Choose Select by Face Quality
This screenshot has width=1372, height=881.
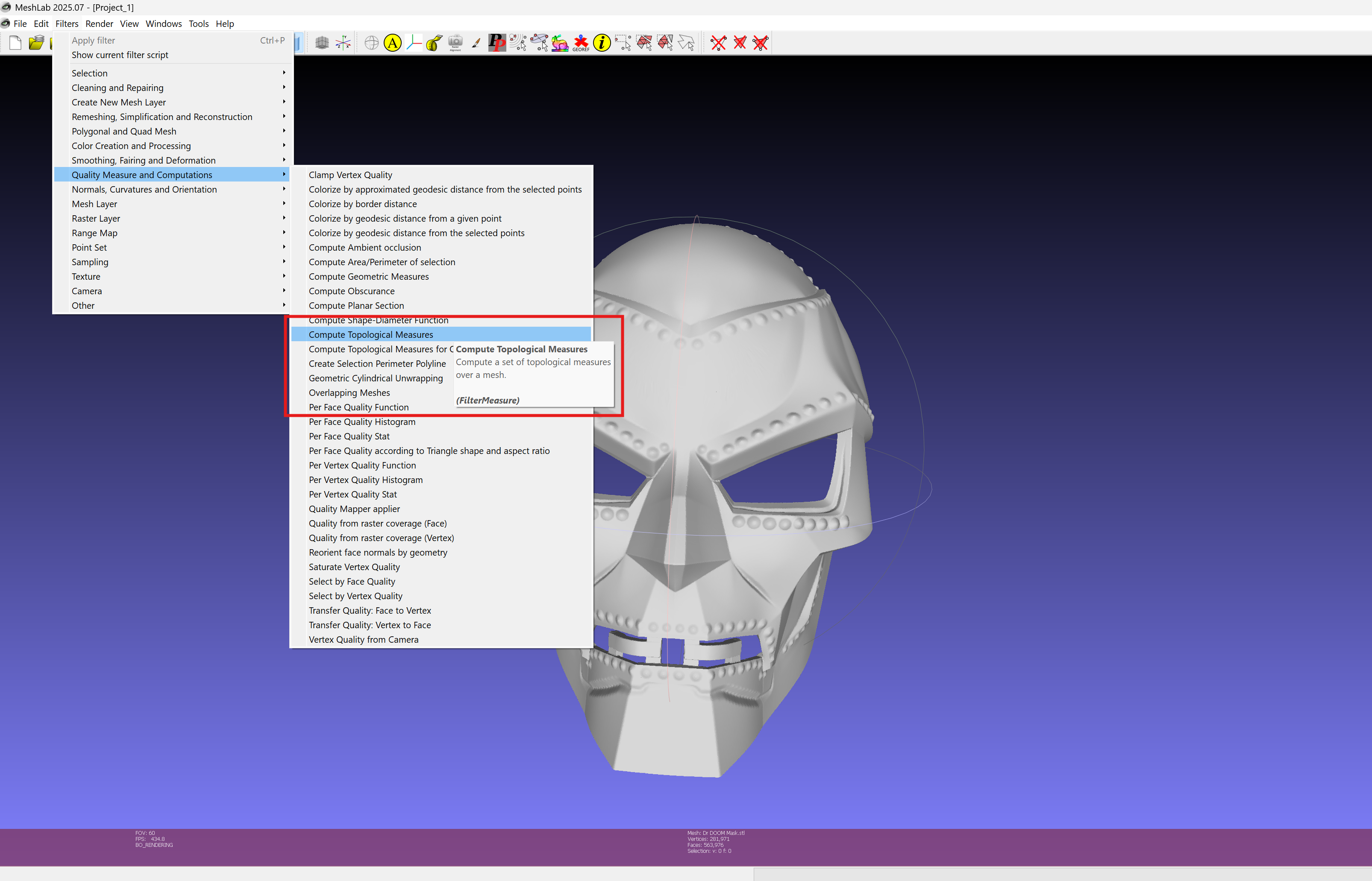pyautogui.click(x=441, y=582)
